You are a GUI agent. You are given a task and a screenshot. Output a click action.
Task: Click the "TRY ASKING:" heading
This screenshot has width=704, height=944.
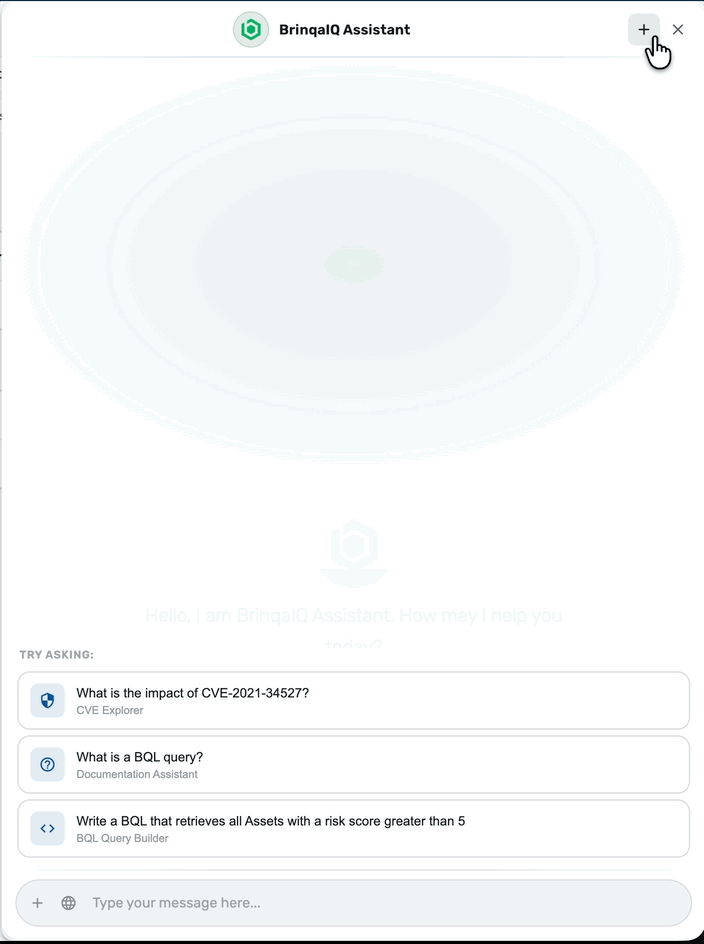pyautogui.click(x=57, y=654)
